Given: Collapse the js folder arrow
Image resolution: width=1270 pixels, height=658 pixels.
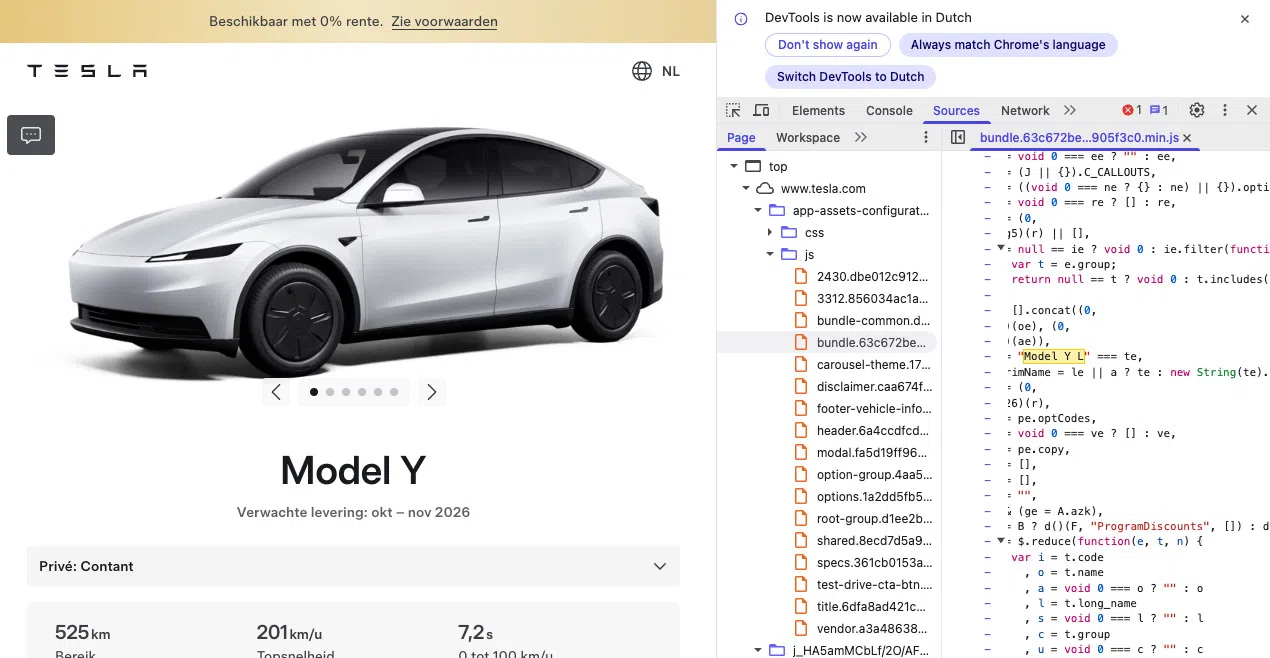Looking at the screenshot, I should tap(770, 254).
